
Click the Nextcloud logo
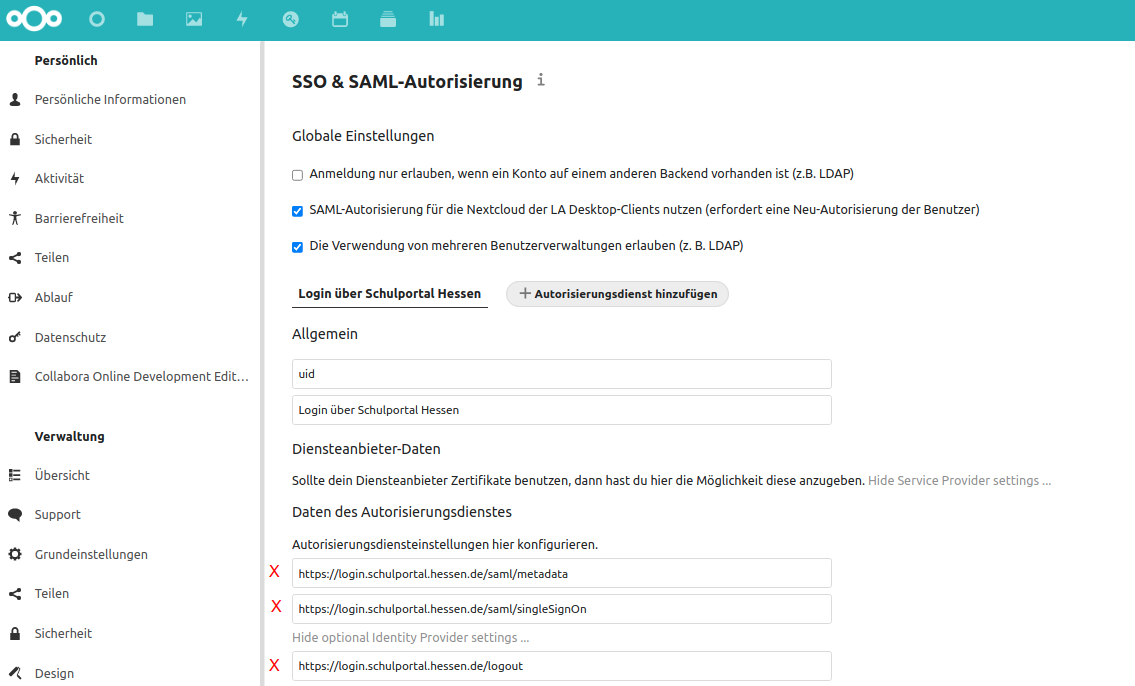pos(34,19)
